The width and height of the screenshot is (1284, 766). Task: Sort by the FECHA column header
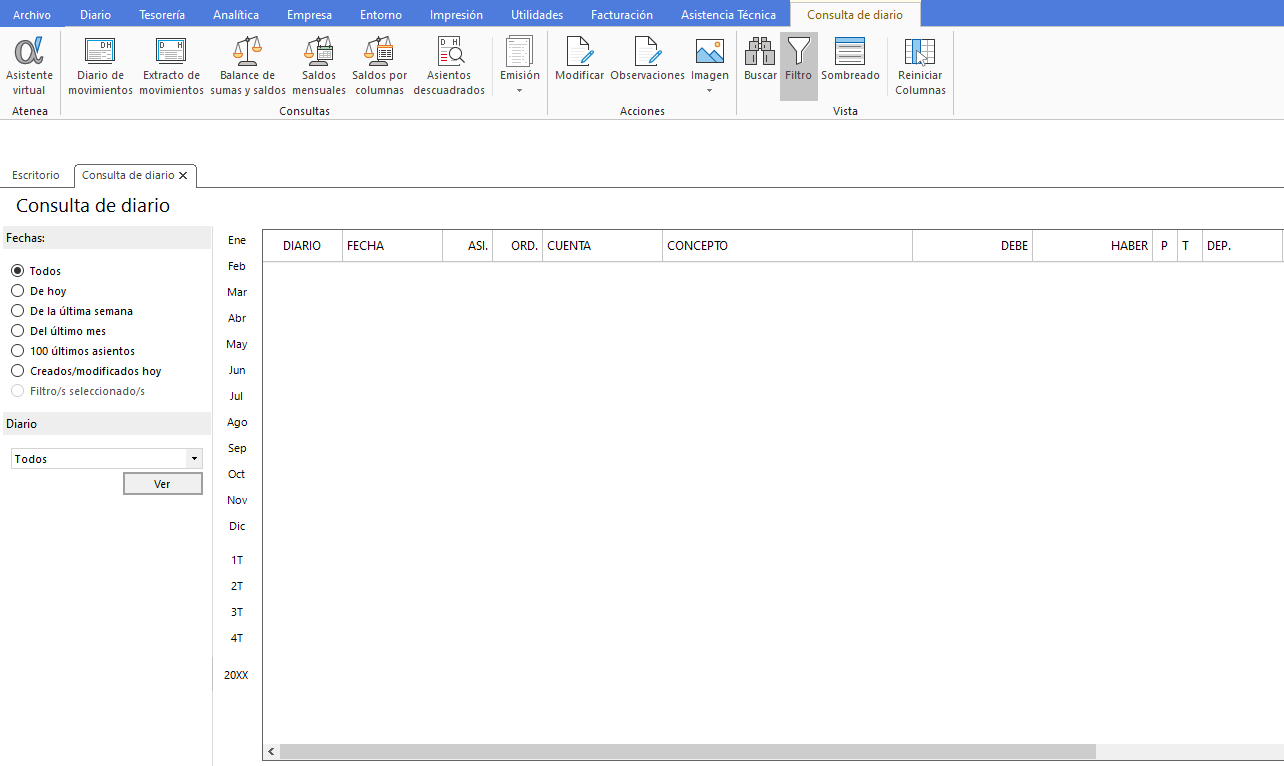point(393,246)
